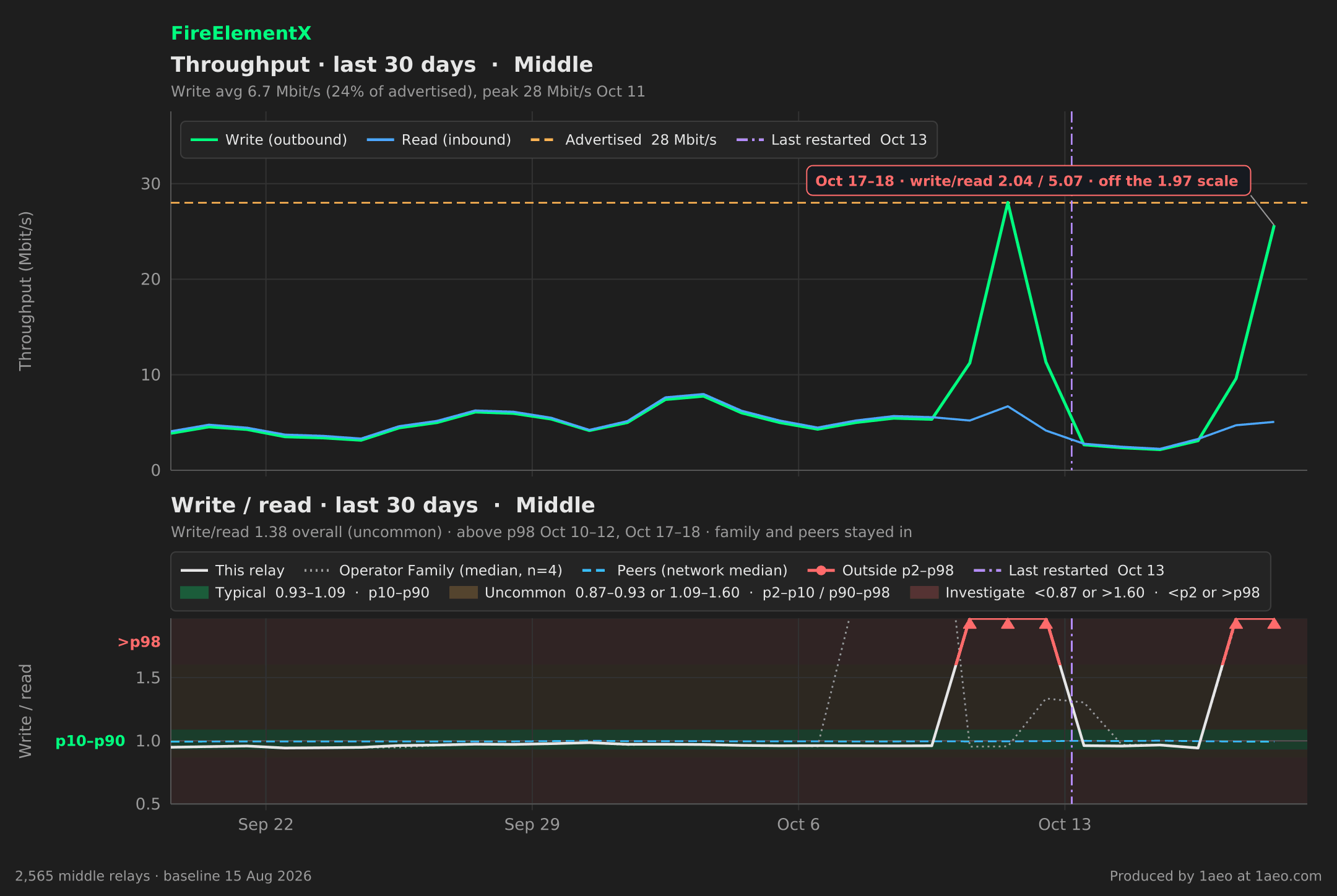The height and width of the screenshot is (896, 1337).
Task: Click the 30 tick on throughput axis
Action: [x=150, y=184]
